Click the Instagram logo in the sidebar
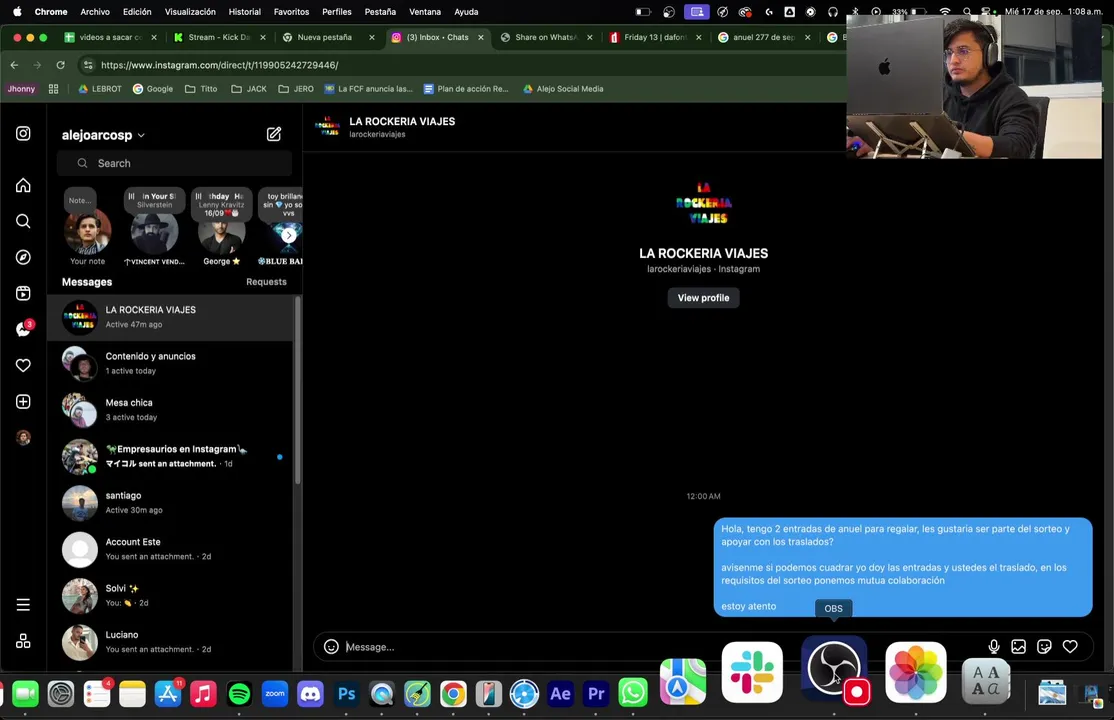The width and height of the screenshot is (1114, 720). tap(23, 134)
